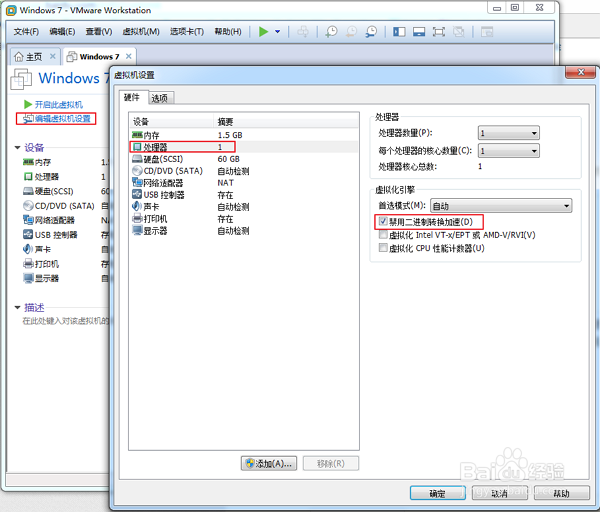
Task: Open the power options arrow beside play button
Action: coord(277,32)
